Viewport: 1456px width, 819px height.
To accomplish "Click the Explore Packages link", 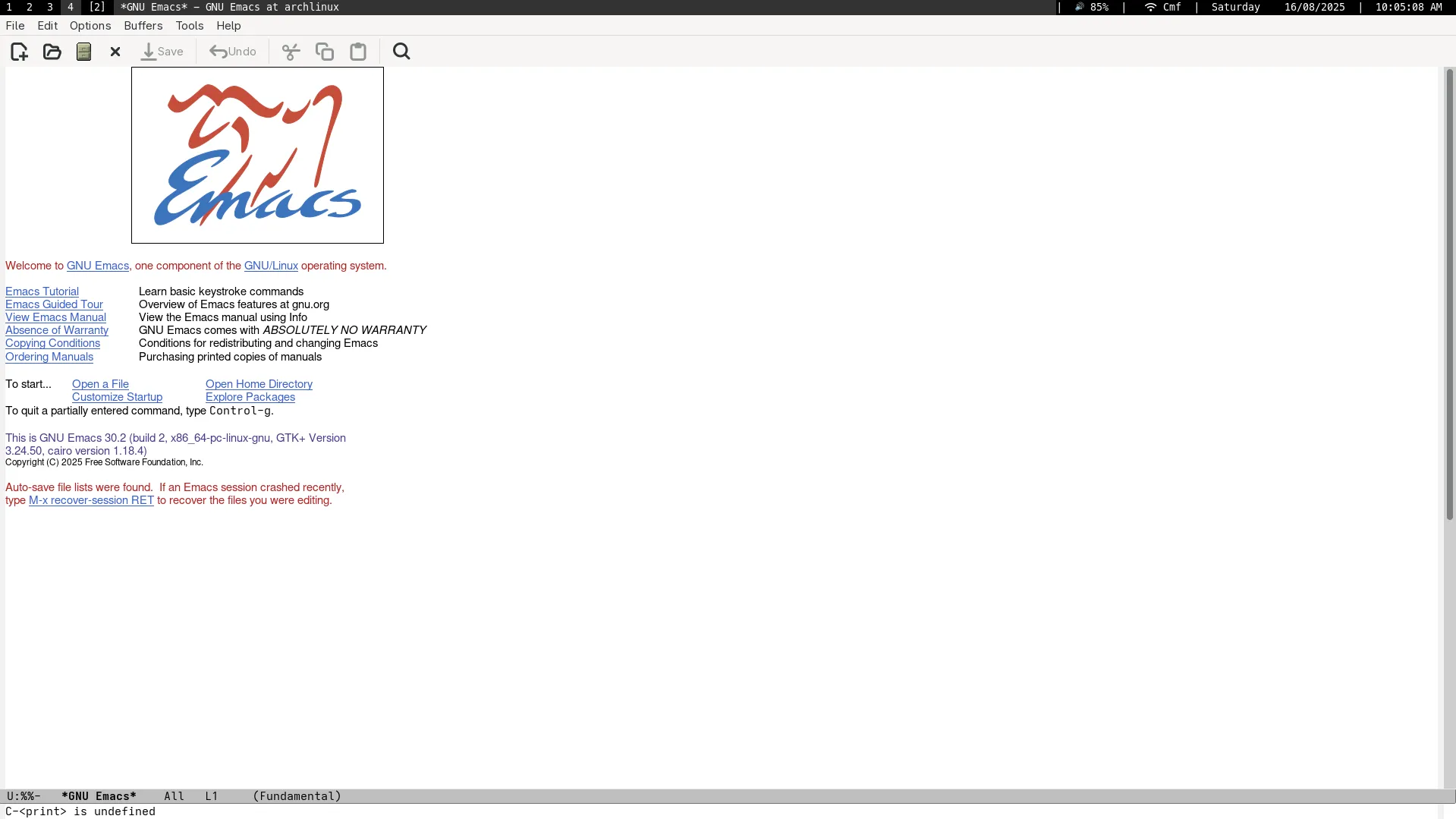I will pyautogui.click(x=250, y=397).
